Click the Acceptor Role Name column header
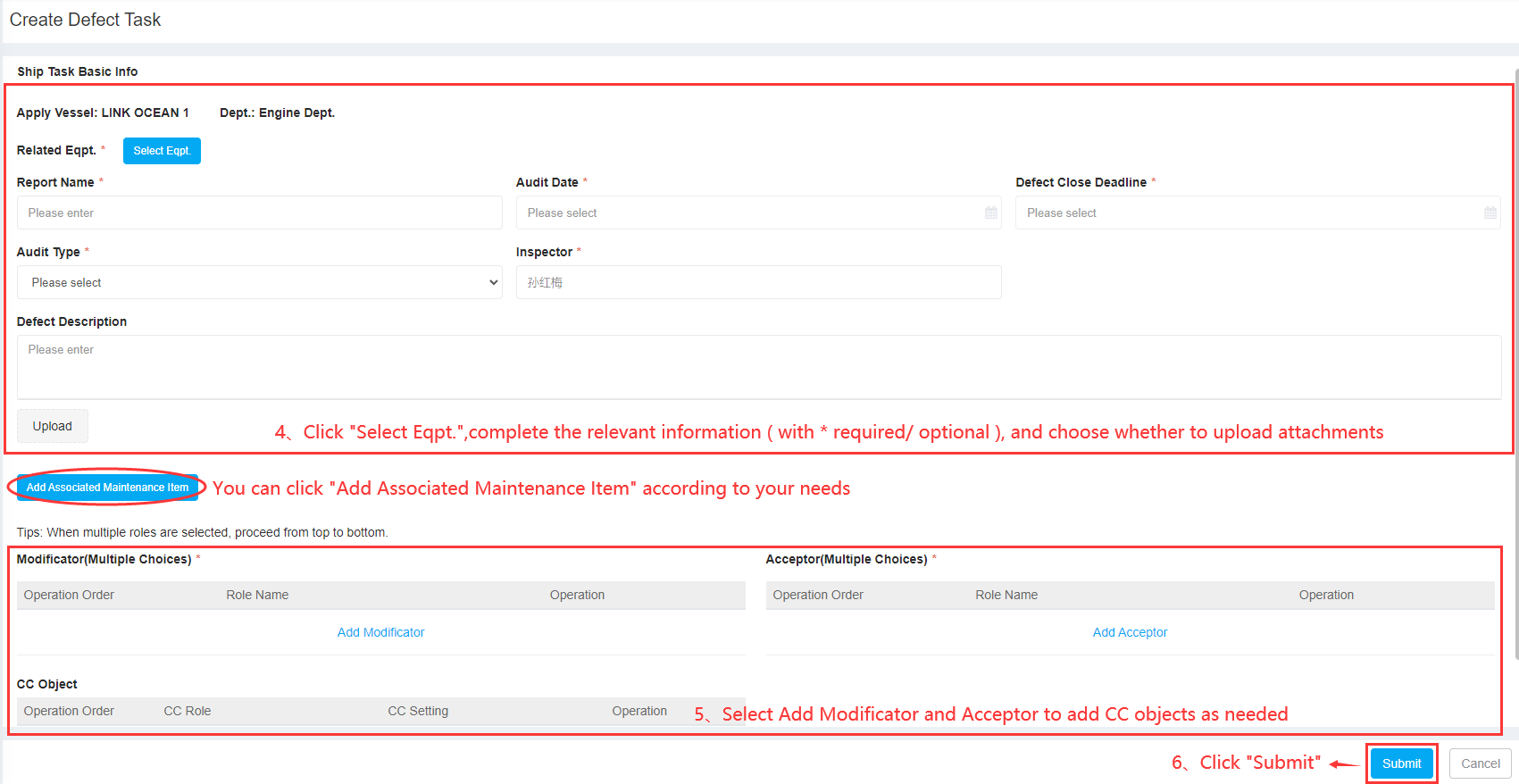This screenshot has width=1519, height=784. click(x=1006, y=595)
